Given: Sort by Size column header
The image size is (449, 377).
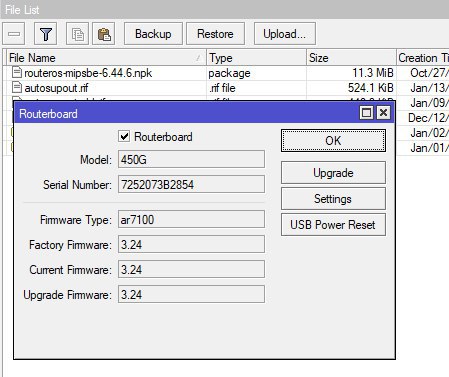Looking at the screenshot, I should (x=351, y=58).
